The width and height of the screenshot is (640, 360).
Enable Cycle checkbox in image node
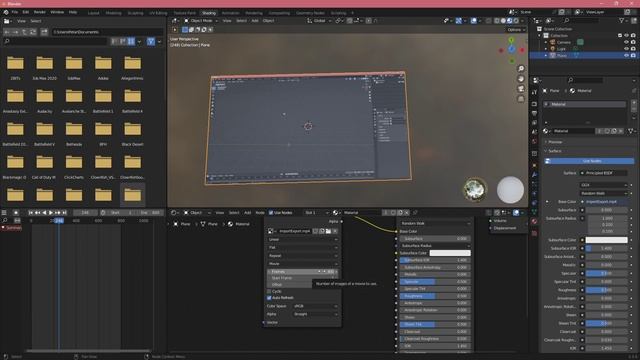(269, 291)
